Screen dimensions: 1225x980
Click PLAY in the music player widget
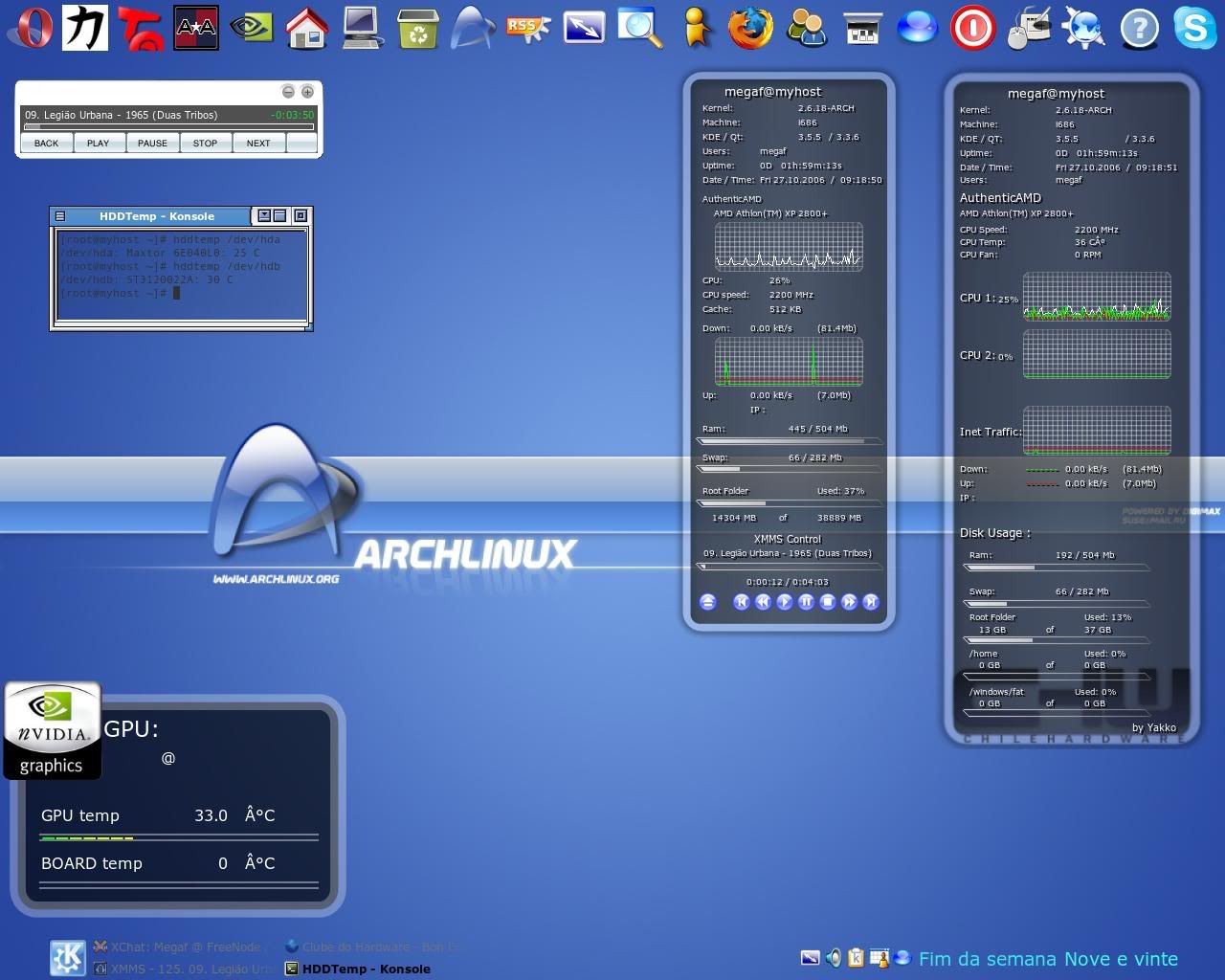click(x=98, y=143)
